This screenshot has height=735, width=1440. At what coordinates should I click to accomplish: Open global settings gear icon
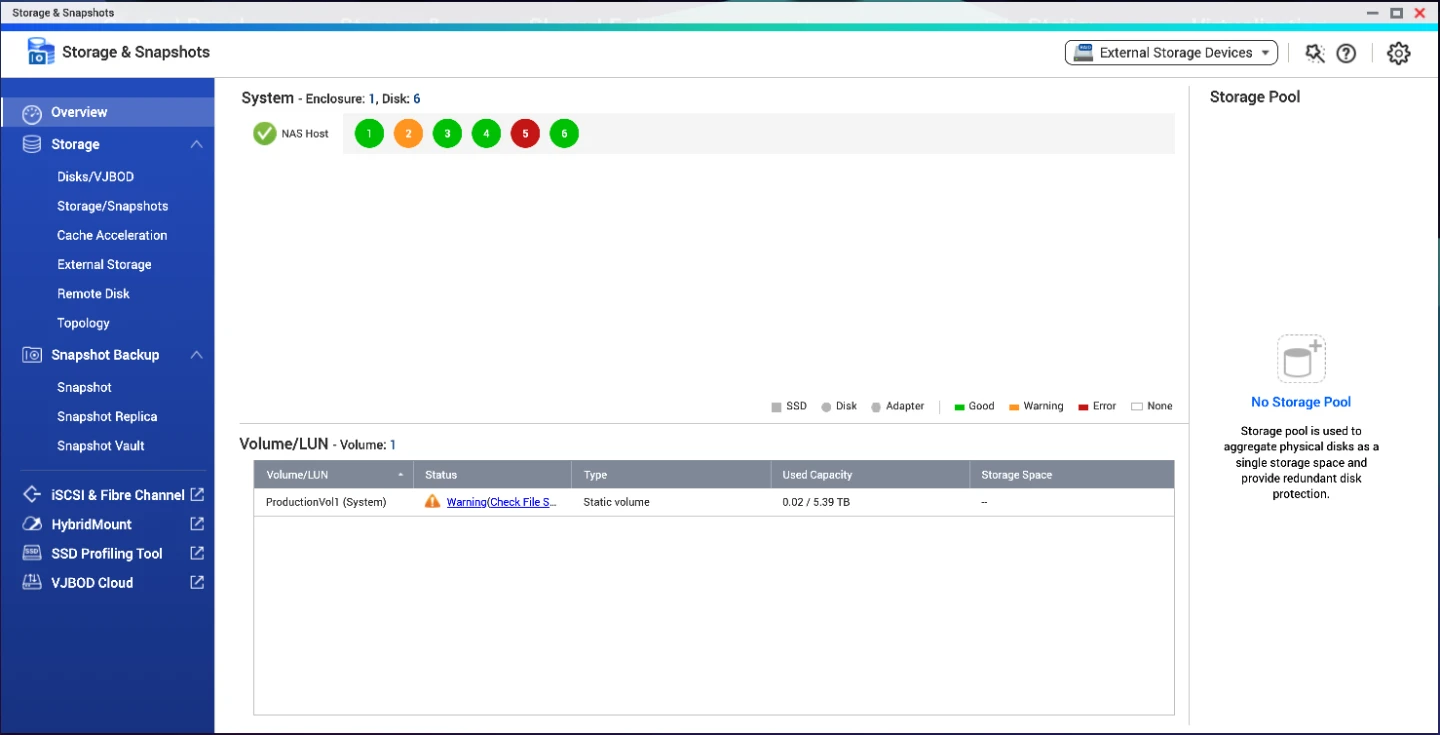click(x=1399, y=53)
